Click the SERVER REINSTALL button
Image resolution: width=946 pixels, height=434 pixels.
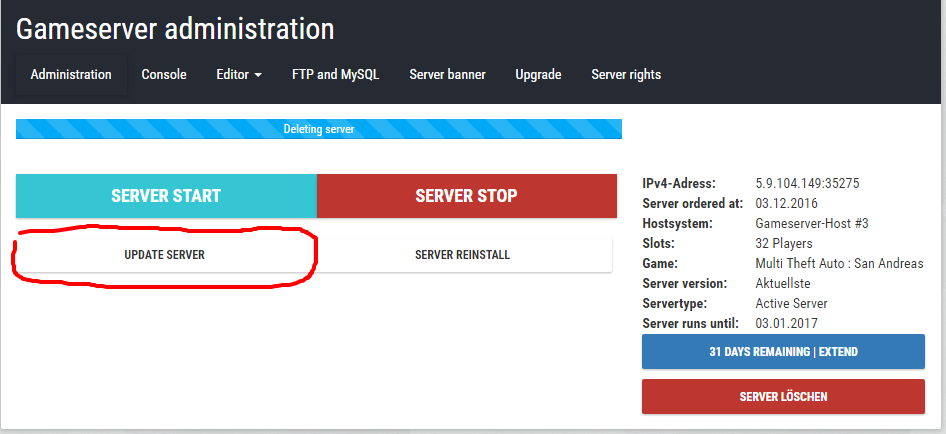463,255
